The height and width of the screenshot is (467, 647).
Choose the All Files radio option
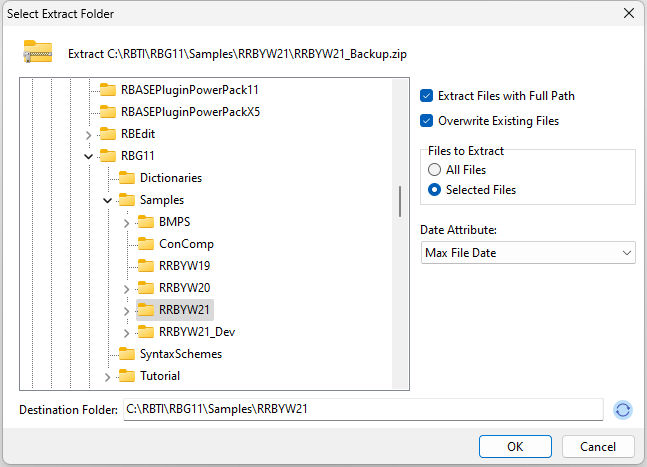[x=434, y=170]
